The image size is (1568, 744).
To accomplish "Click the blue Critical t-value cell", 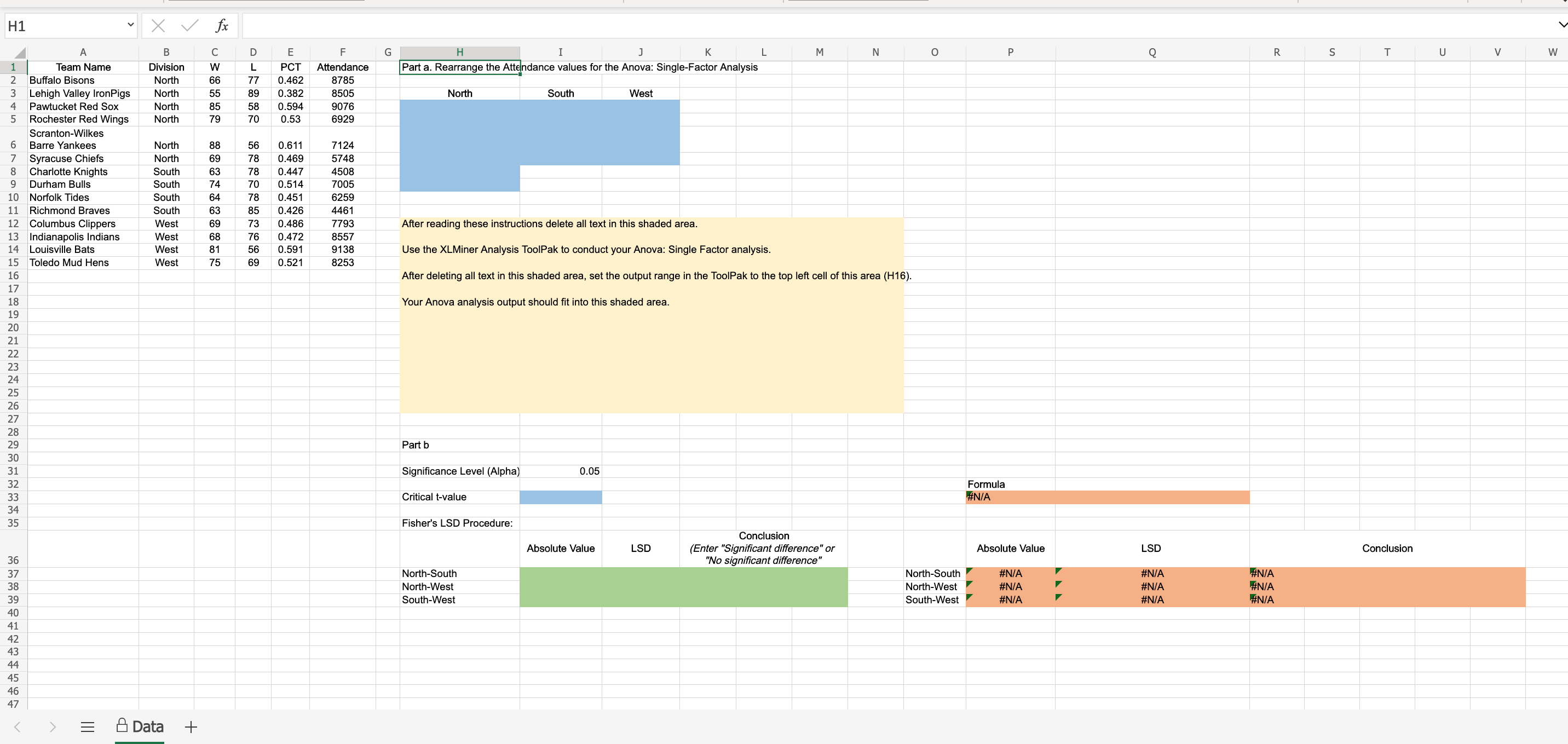I will point(560,497).
